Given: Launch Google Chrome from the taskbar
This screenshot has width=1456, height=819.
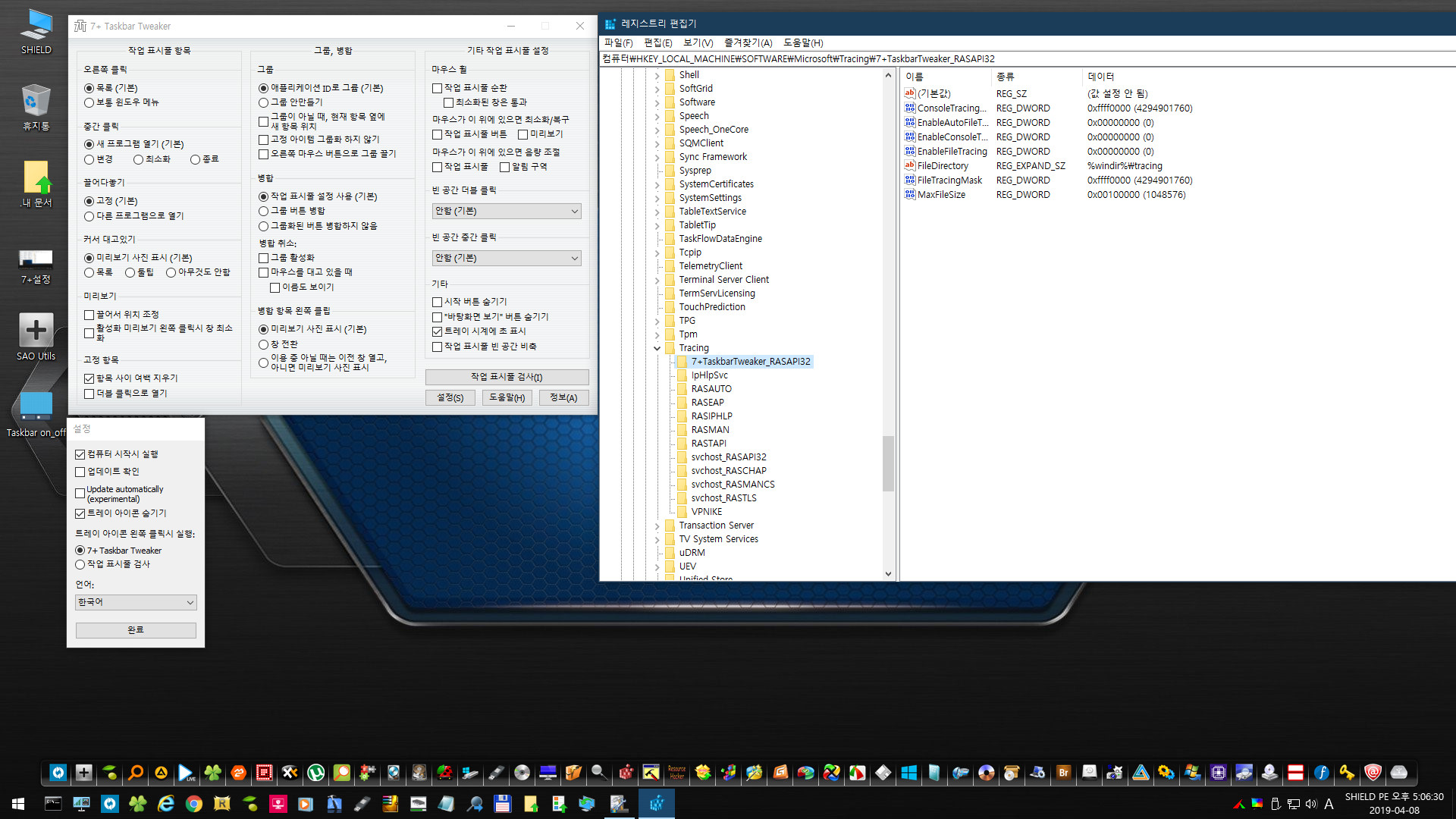Looking at the screenshot, I should (193, 804).
